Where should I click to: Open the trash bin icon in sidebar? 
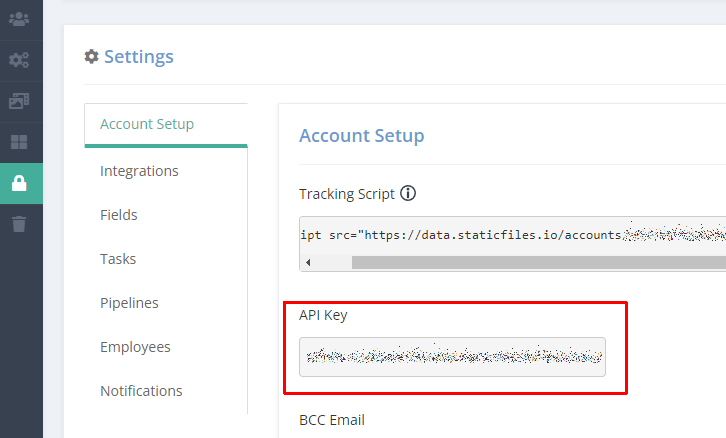click(x=19, y=224)
